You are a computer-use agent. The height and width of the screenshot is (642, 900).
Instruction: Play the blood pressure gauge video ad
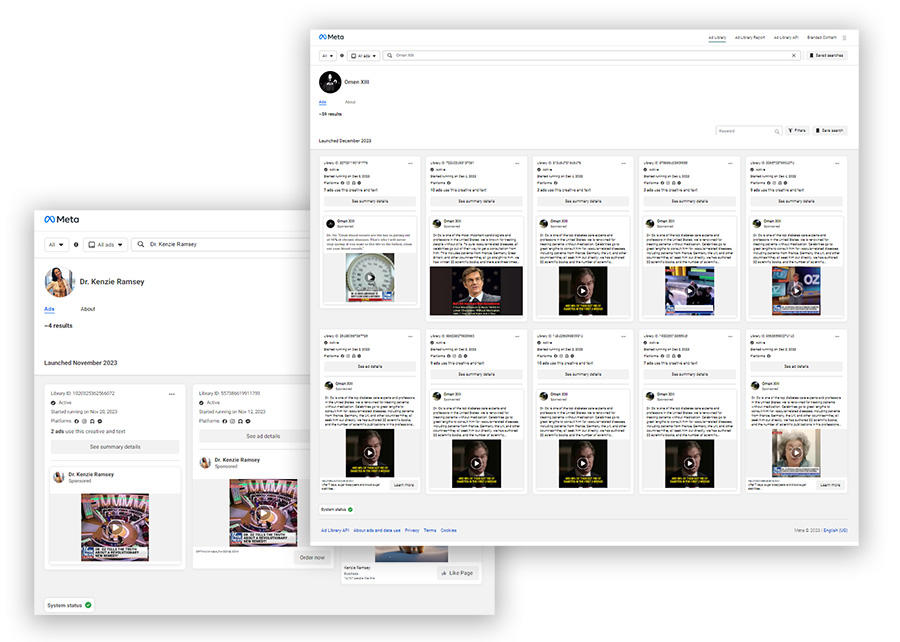point(370,278)
